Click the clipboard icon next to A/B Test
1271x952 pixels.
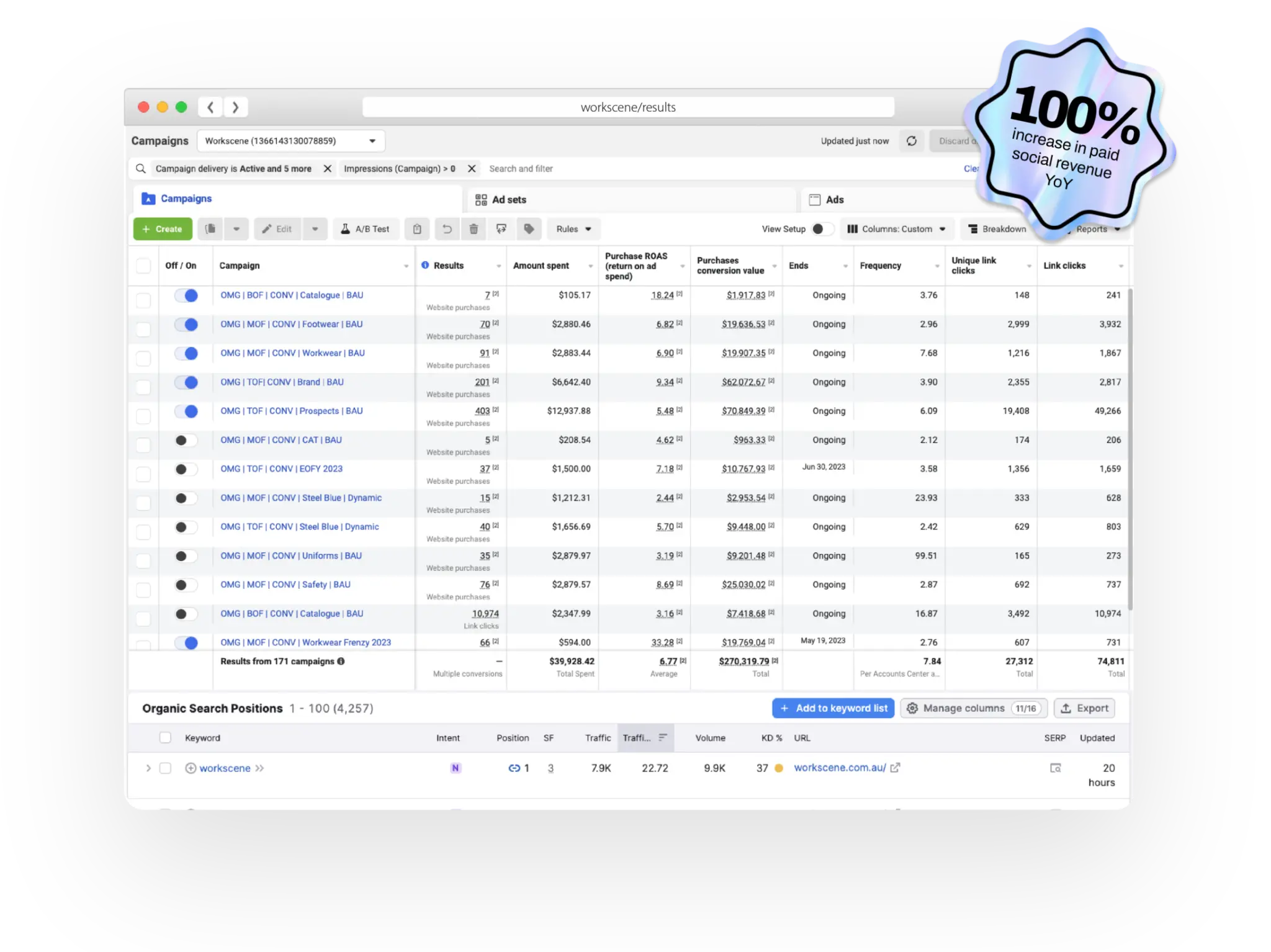click(x=417, y=229)
